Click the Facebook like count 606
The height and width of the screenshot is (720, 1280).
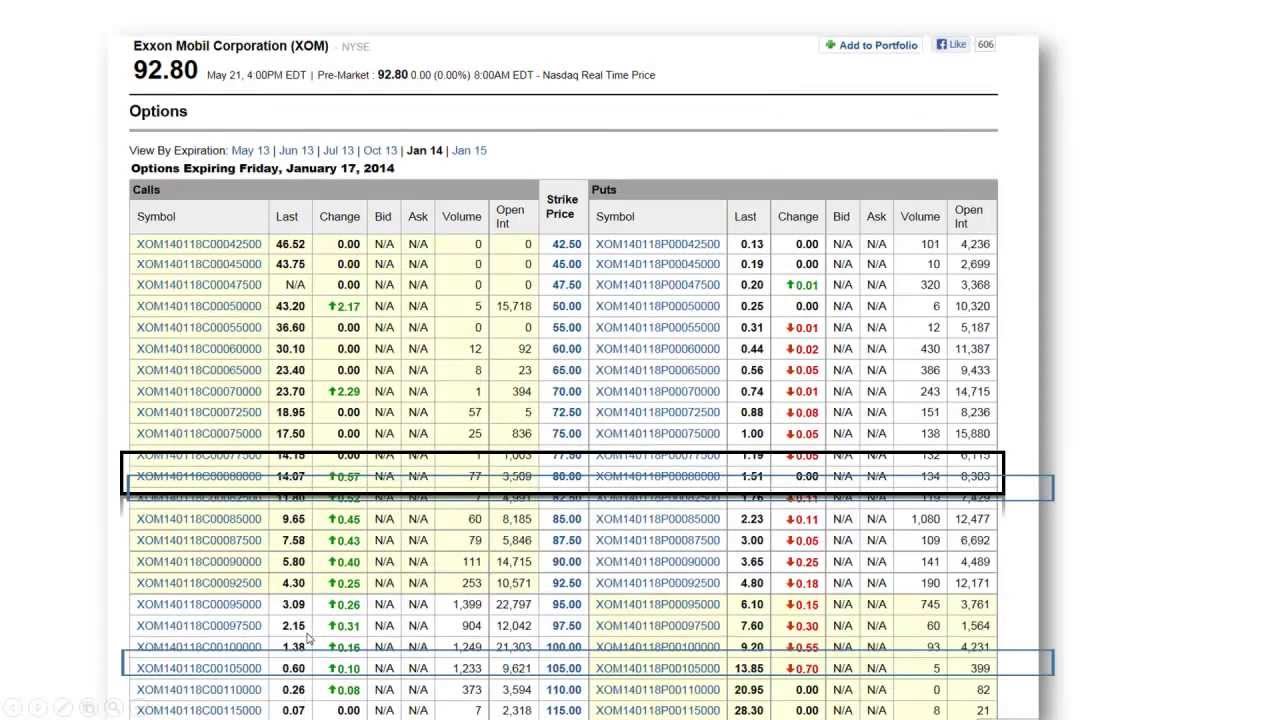click(985, 44)
